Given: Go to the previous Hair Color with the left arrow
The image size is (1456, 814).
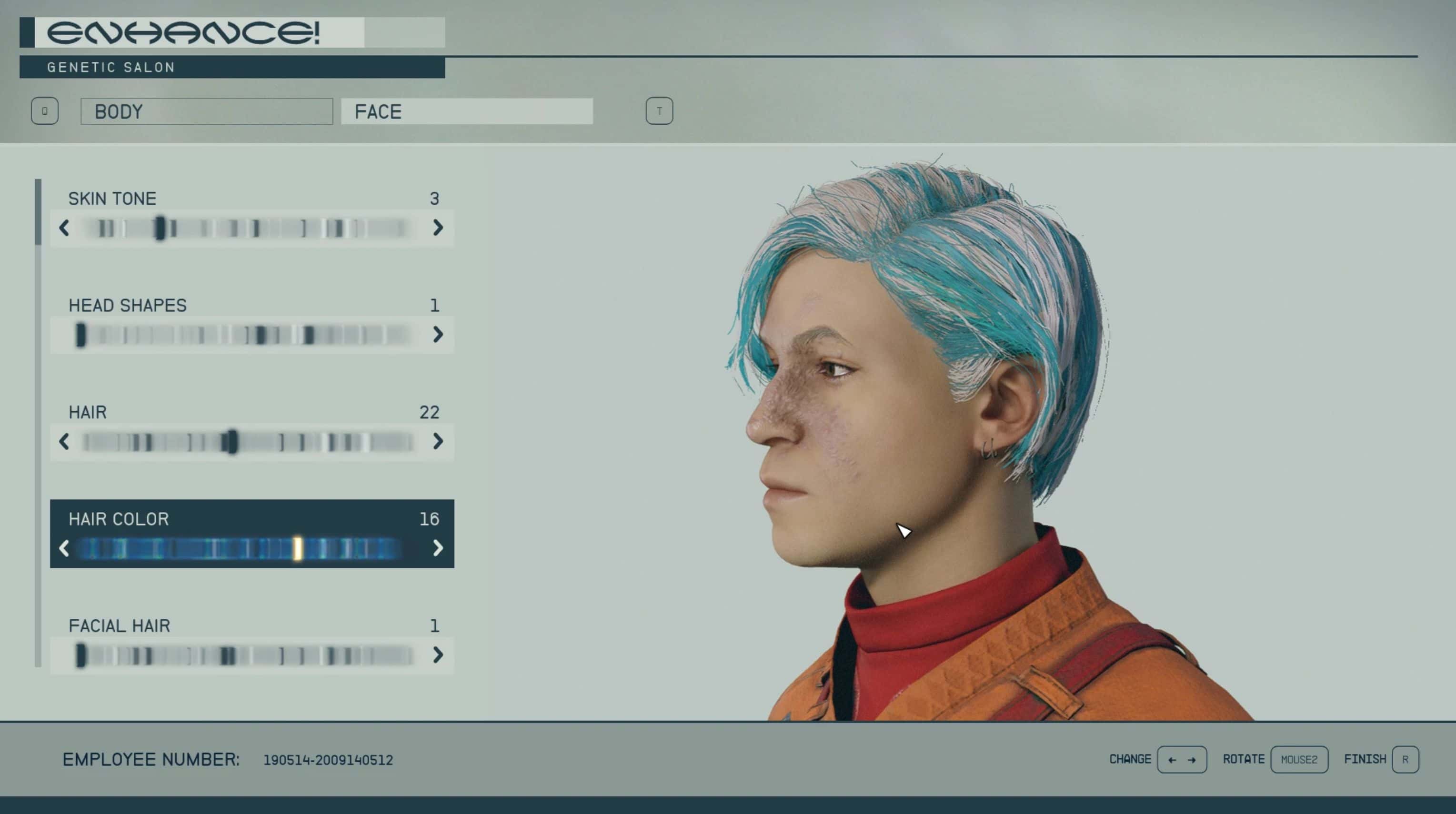Looking at the screenshot, I should point(64,548).
